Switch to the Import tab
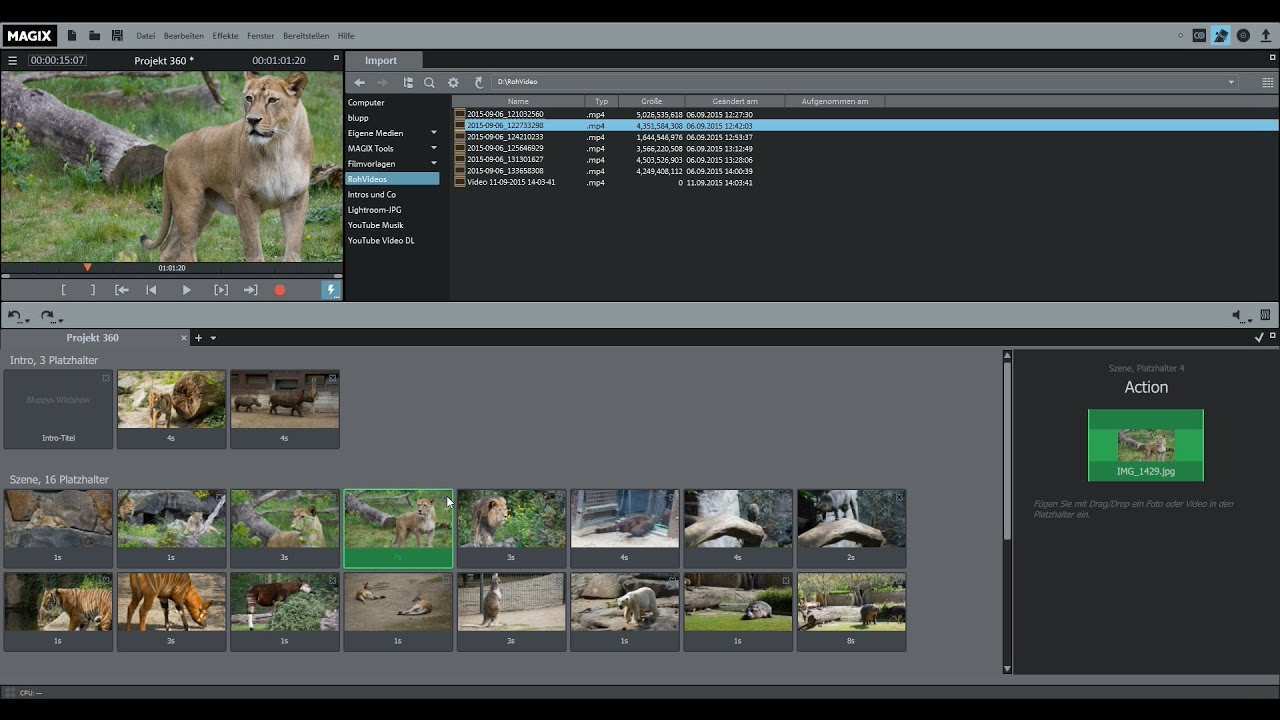The image size is (1280, 720). [x=381, y=61]
